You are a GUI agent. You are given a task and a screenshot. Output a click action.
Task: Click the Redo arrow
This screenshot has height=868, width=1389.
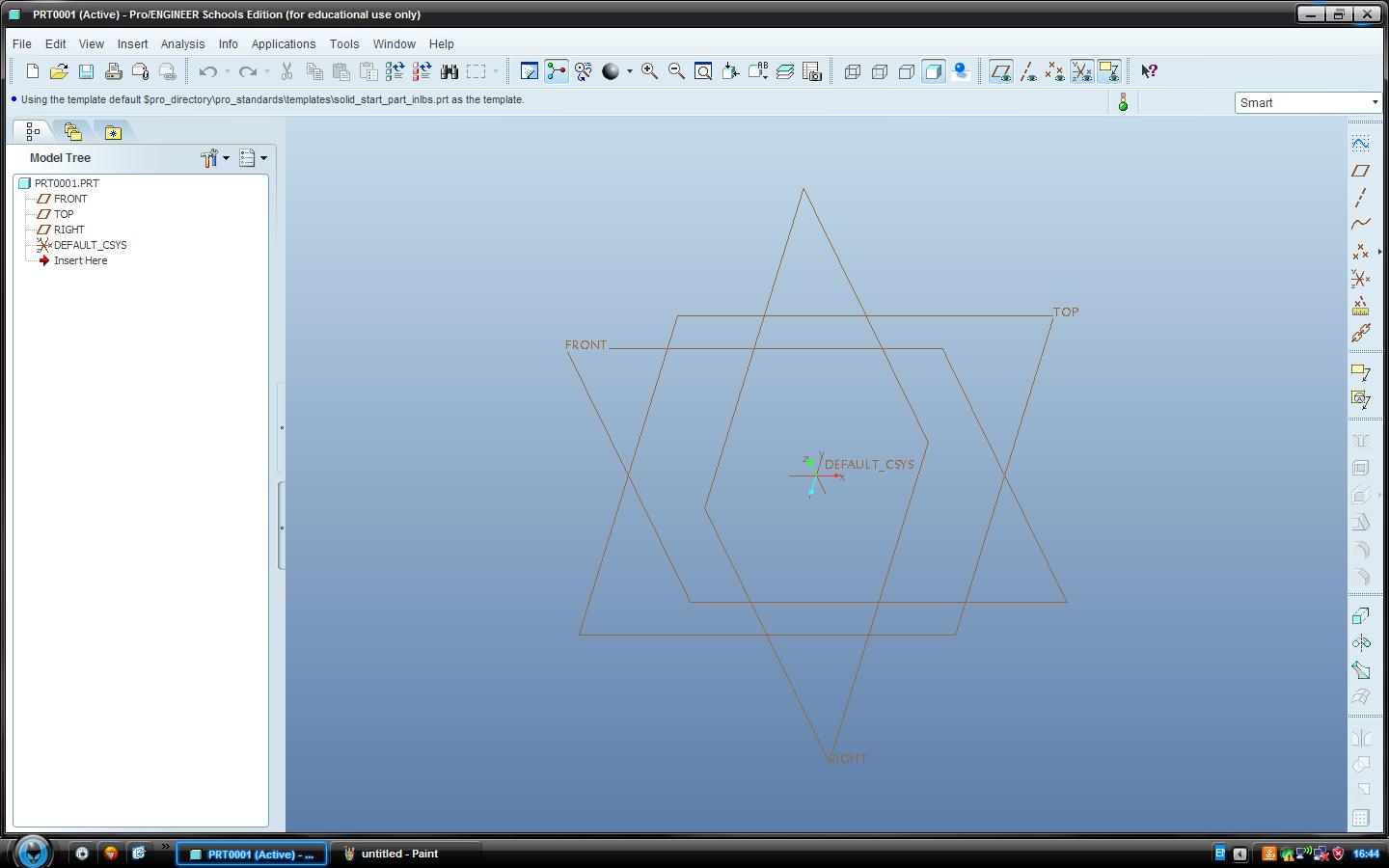(247, 71)
